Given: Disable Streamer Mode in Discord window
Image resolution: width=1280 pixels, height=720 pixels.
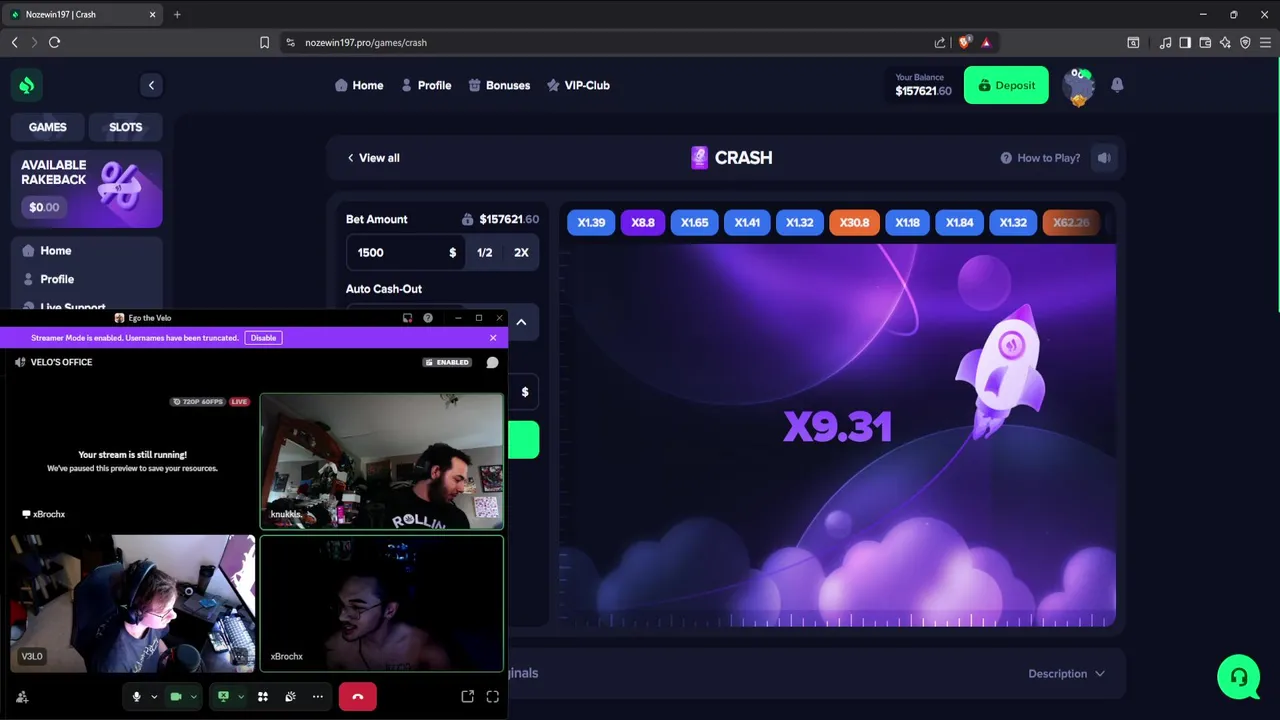Looking at the screenshot, I should (263, 338).
